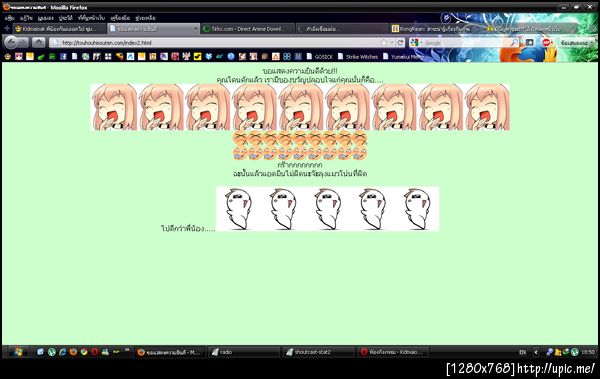Open the ประวัติ (History) menu
Image resolution: width=600 pixels, height=379 pixels.
tap(66, 18)
